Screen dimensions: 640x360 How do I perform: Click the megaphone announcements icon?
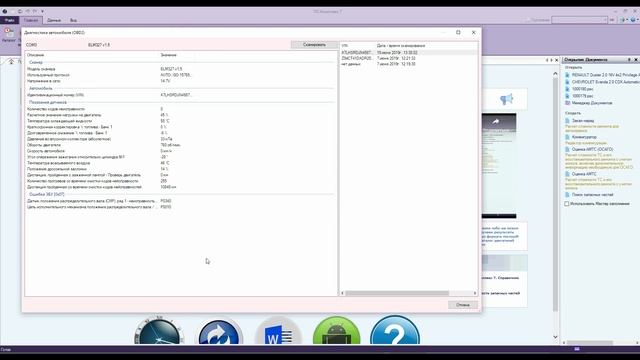[506, 99]
